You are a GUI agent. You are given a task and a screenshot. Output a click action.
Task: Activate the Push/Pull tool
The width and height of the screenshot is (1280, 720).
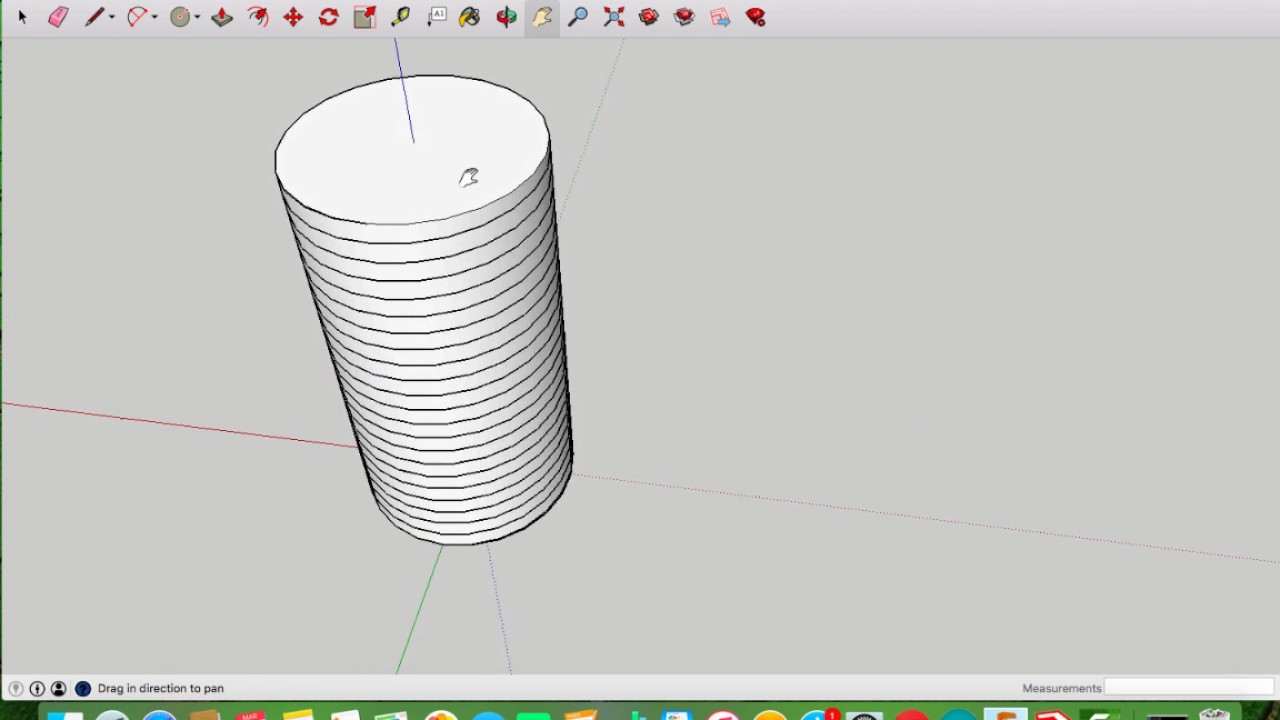pos(222,17)
